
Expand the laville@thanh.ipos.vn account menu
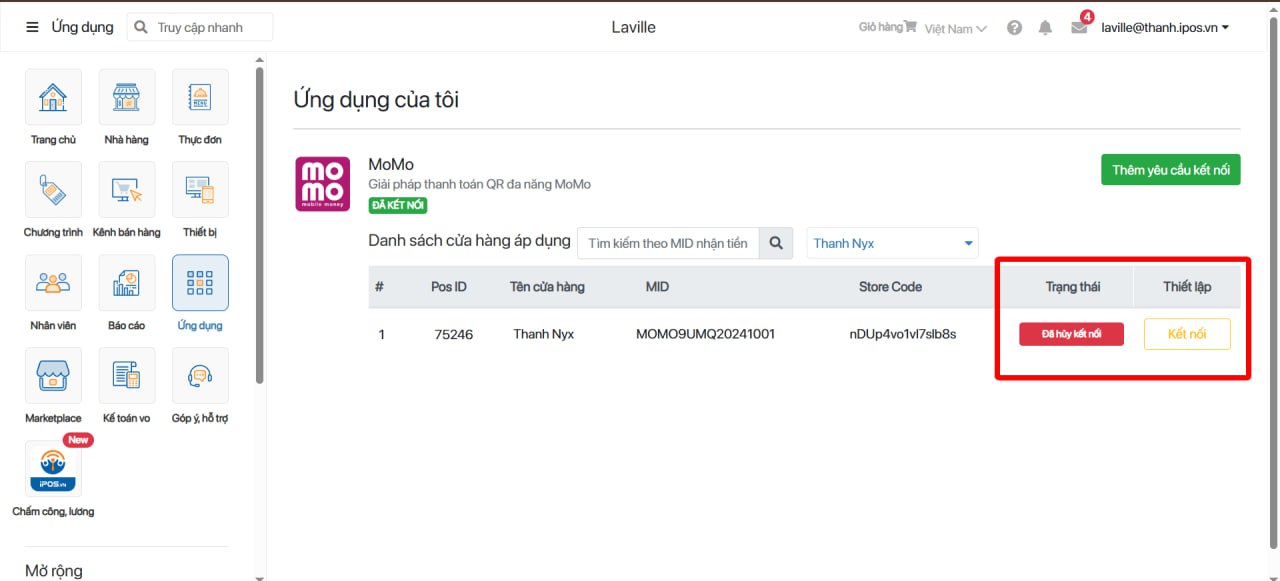coord(1165,28)
